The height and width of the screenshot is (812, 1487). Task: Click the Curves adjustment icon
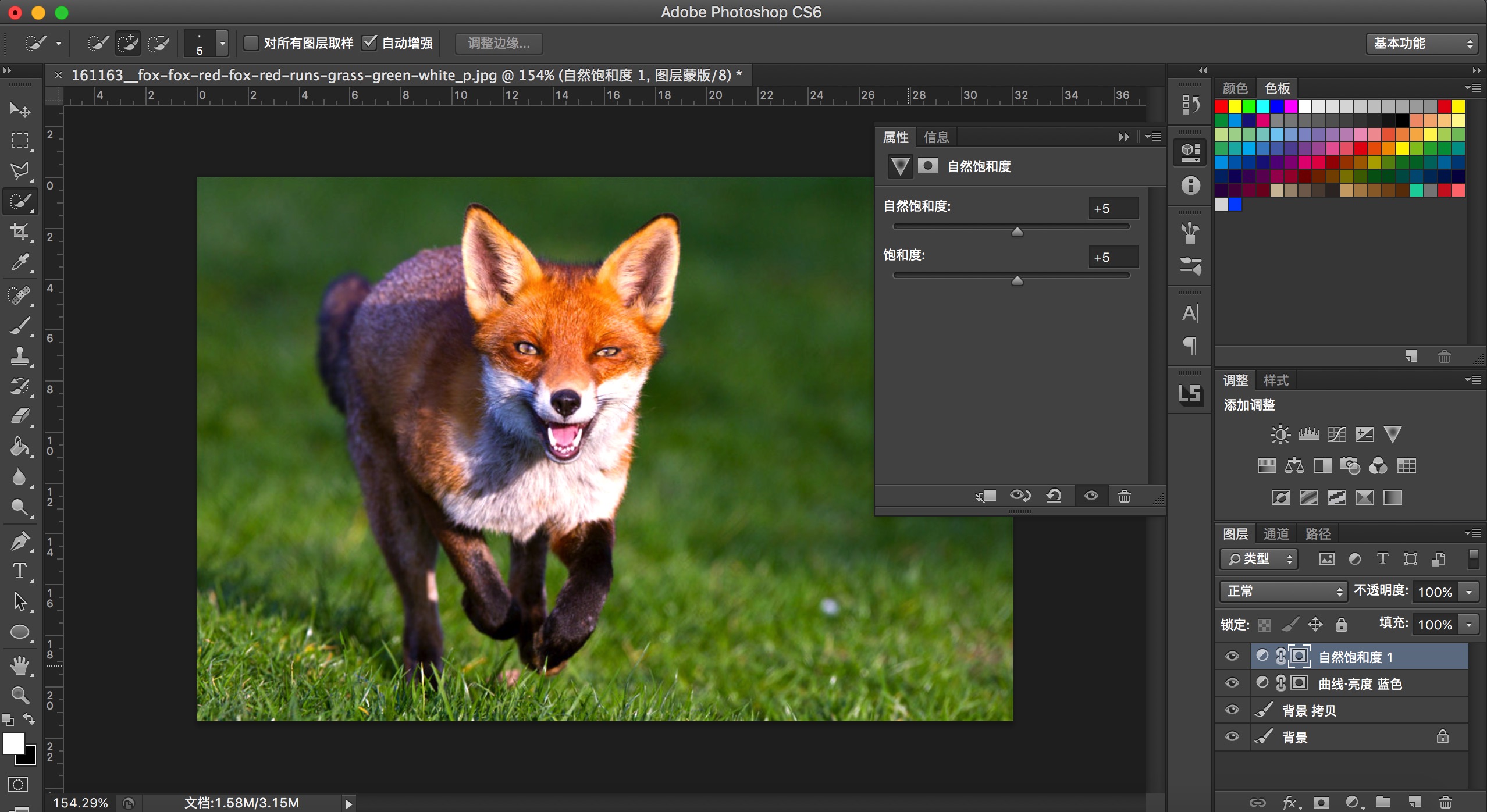1336,435
